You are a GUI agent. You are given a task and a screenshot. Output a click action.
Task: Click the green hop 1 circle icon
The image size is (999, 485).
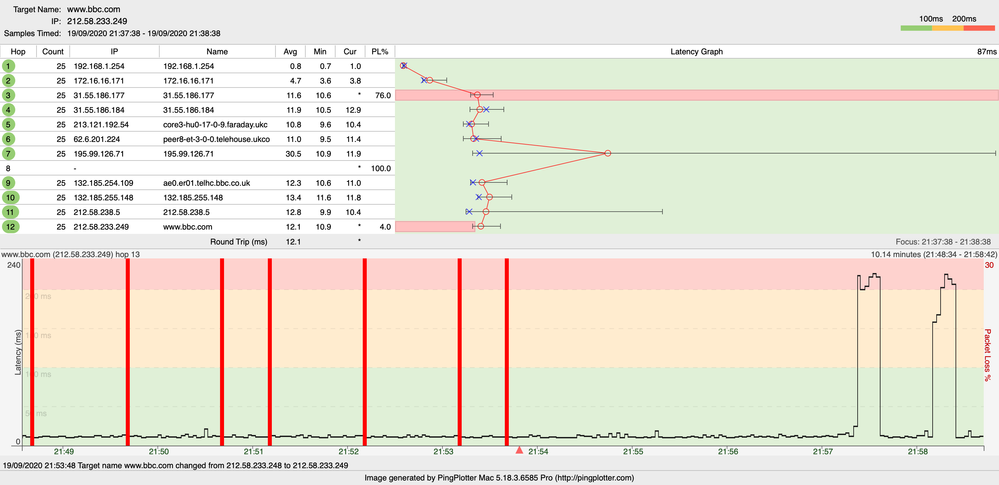click(9, 65)
